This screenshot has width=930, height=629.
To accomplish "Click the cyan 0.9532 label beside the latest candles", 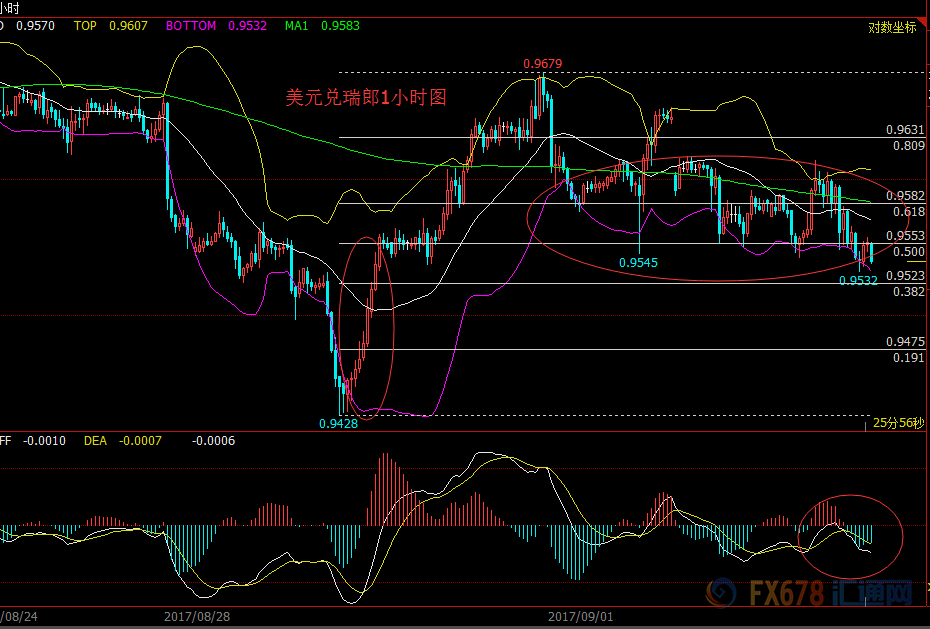I will (858, 280).
